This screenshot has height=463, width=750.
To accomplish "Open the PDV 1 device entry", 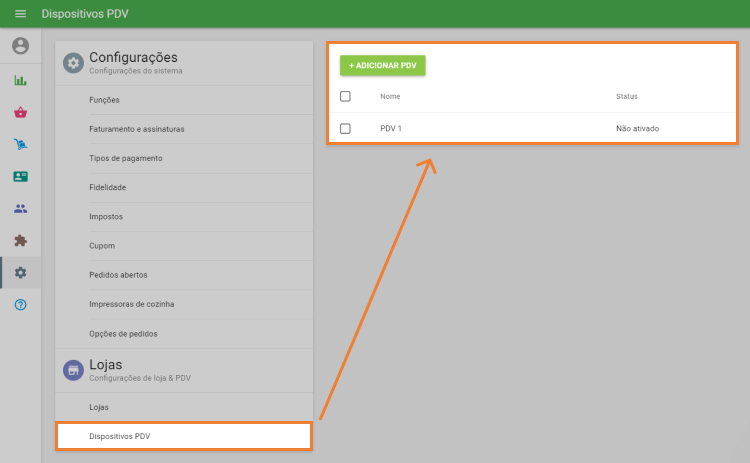I will [391, 128].
